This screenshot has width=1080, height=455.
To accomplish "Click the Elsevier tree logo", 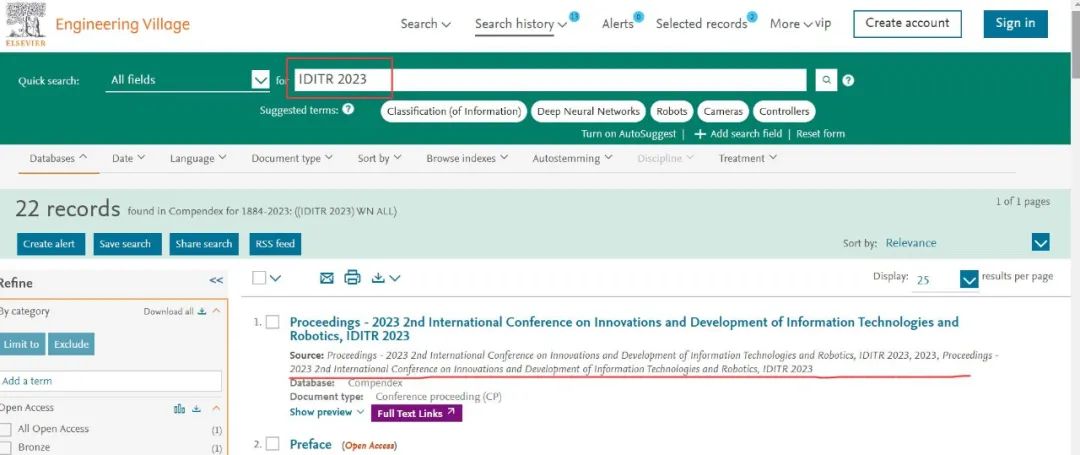I will point(25,23).
